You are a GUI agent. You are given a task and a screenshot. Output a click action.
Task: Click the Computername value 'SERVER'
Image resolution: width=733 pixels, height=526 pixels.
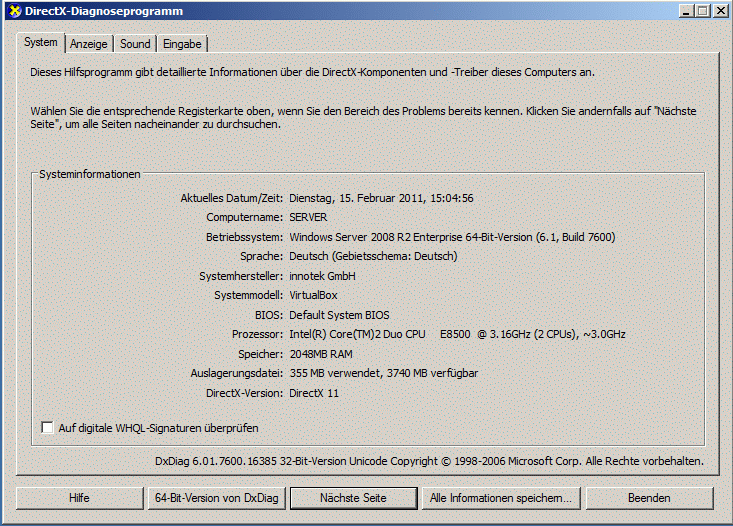pyautogui.click(x=308, y=217)
